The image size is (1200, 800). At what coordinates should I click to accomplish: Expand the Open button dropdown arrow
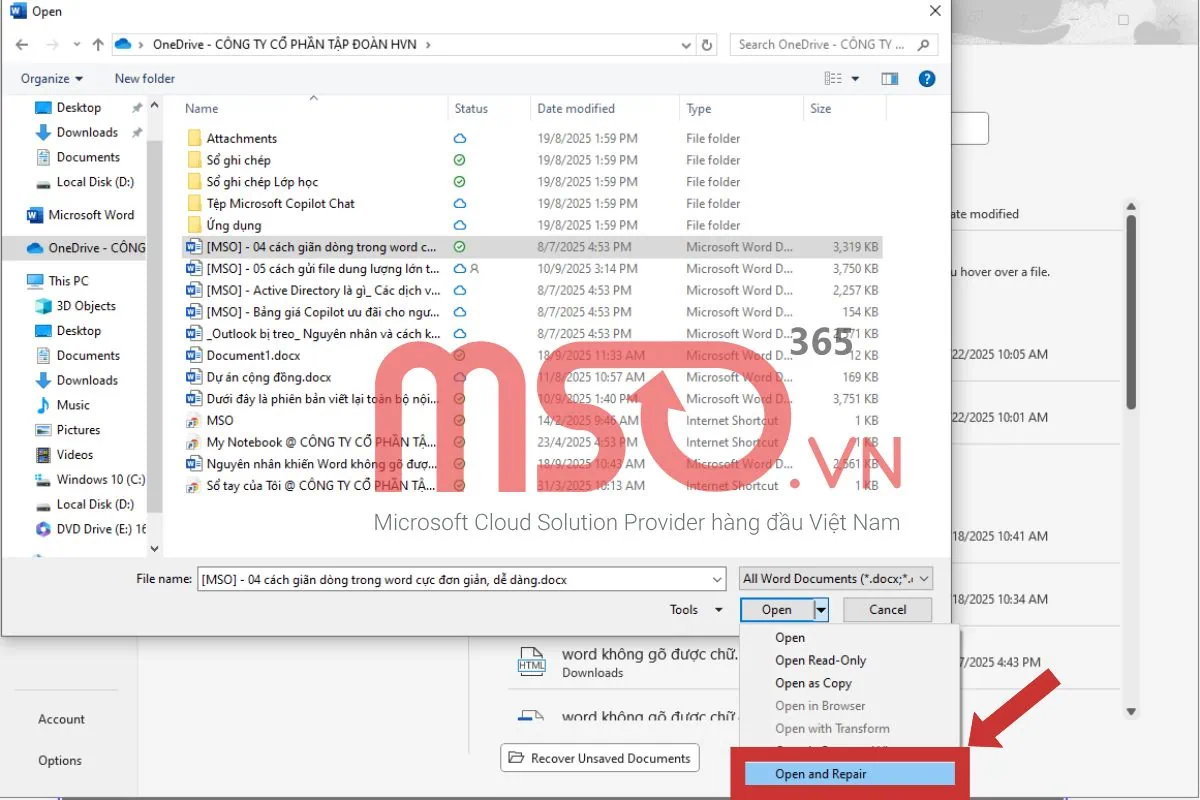tap(821, 610)
